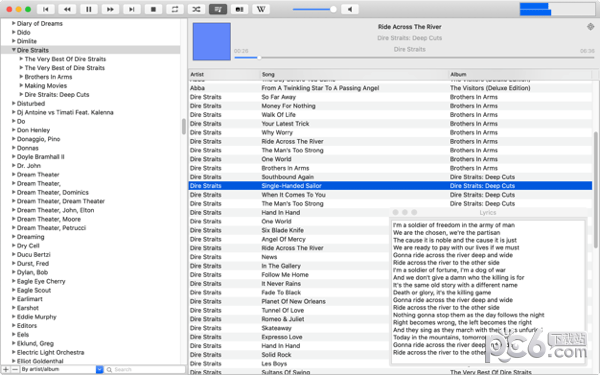Click the record-style toolbar icon
600x375 pixels.
tap(239, 9)
